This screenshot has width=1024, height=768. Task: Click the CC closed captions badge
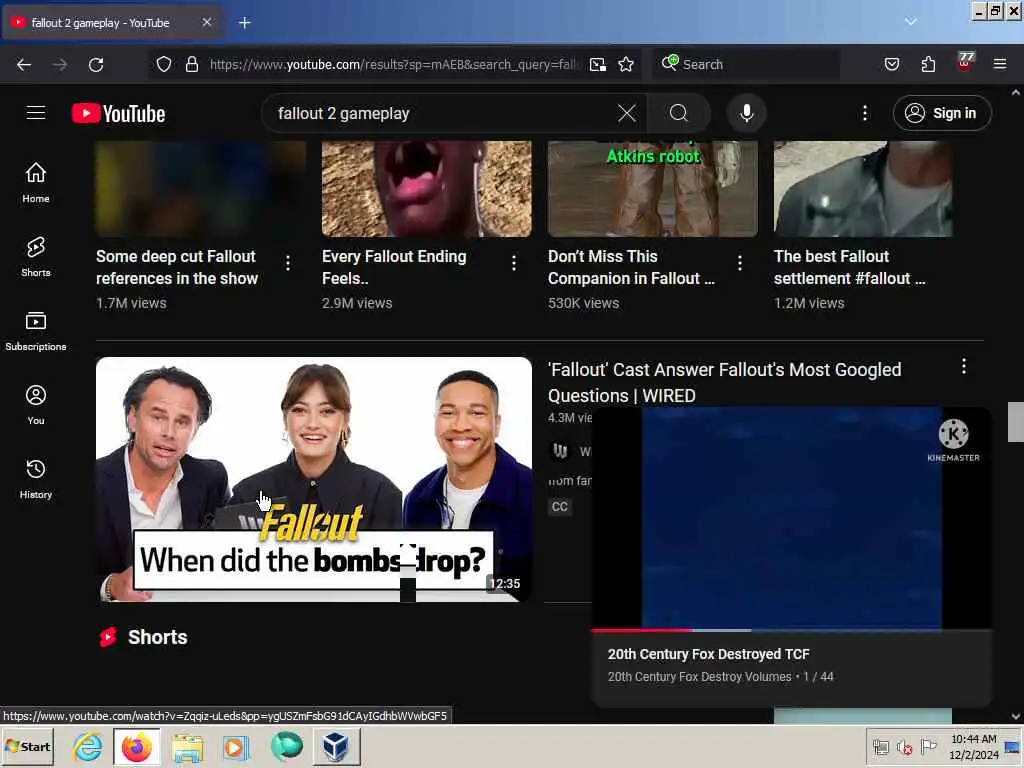click(x=560, y=507)
